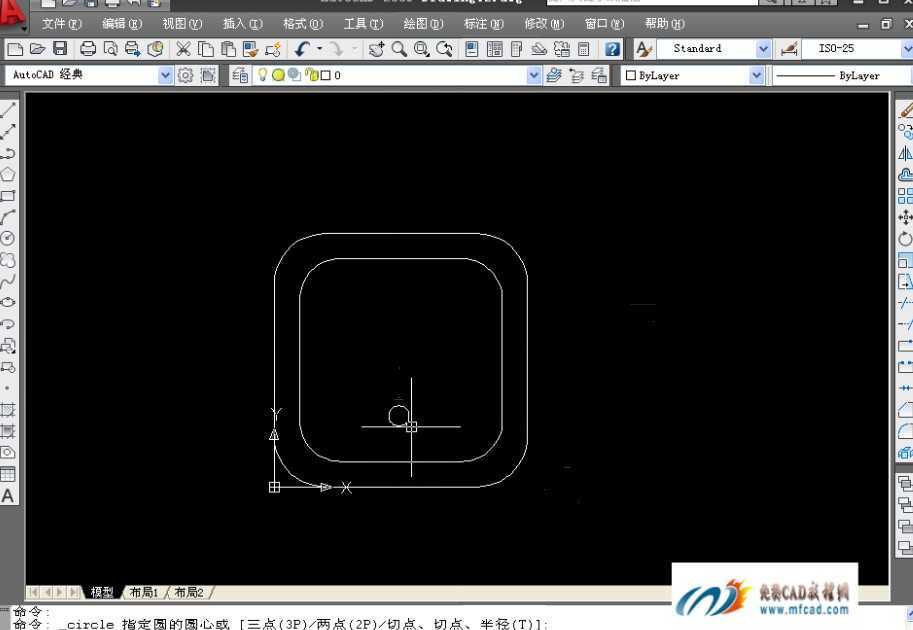Save the drawing with the floppy disk icon
Screen dimensions: 913x630
click(x=60, y=49)
